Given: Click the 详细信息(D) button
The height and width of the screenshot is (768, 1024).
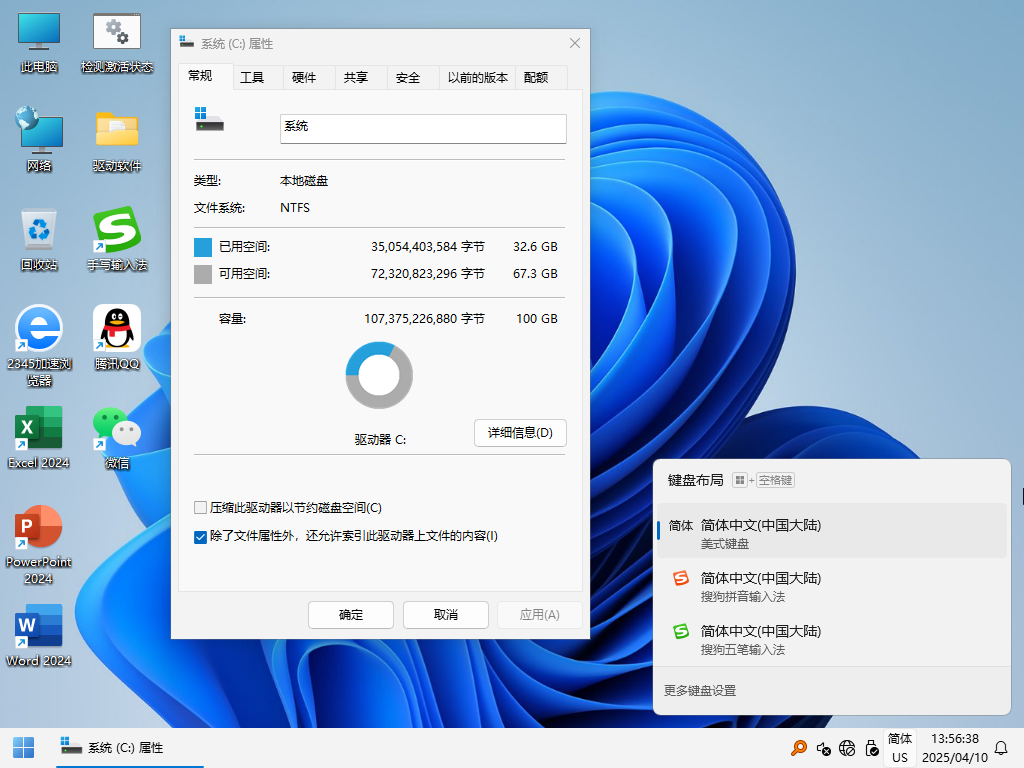Looking at the screenshot, I should point(520,433).
